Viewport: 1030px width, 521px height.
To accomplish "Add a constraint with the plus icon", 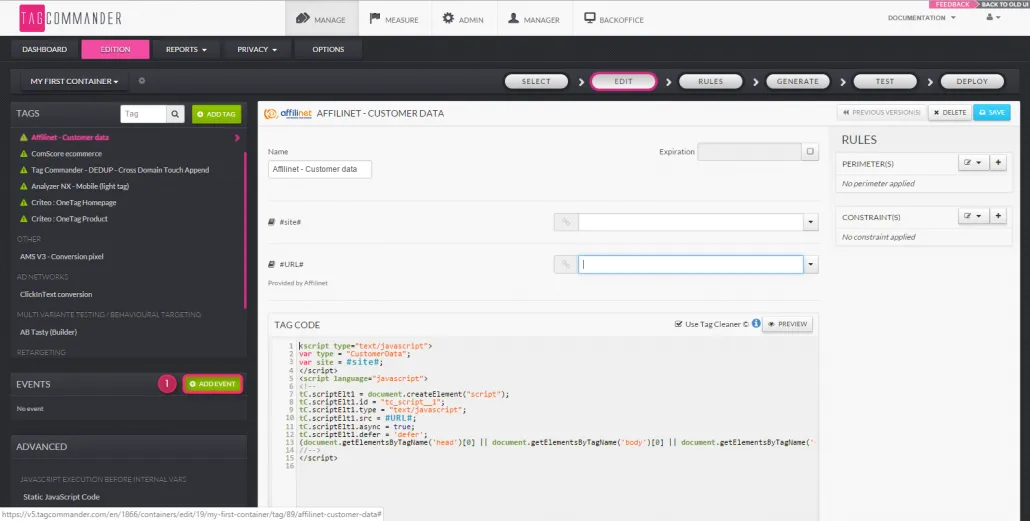I will pos(998,216).
